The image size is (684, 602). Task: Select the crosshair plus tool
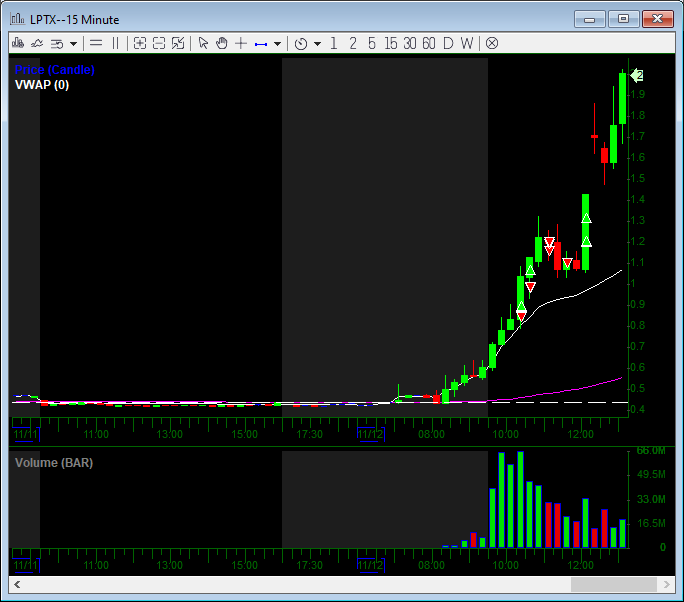tap(241, 43)
